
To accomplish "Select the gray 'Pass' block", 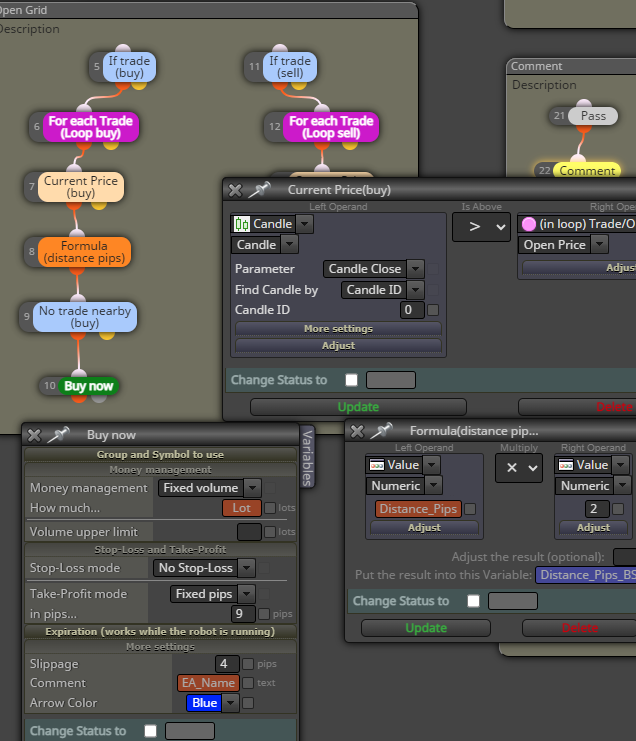I will pos(593,116).
